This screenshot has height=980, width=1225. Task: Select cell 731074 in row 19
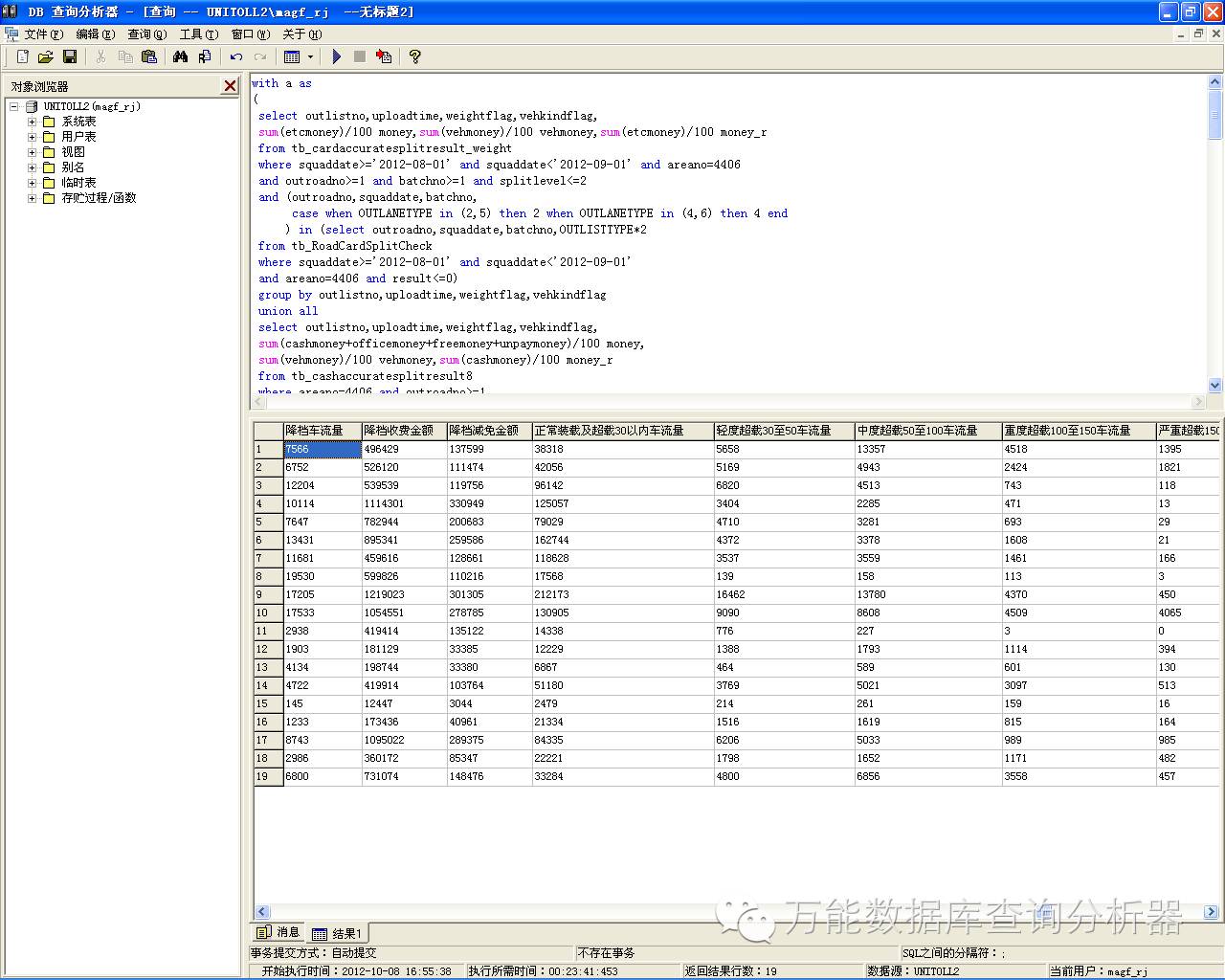(404, 776)
